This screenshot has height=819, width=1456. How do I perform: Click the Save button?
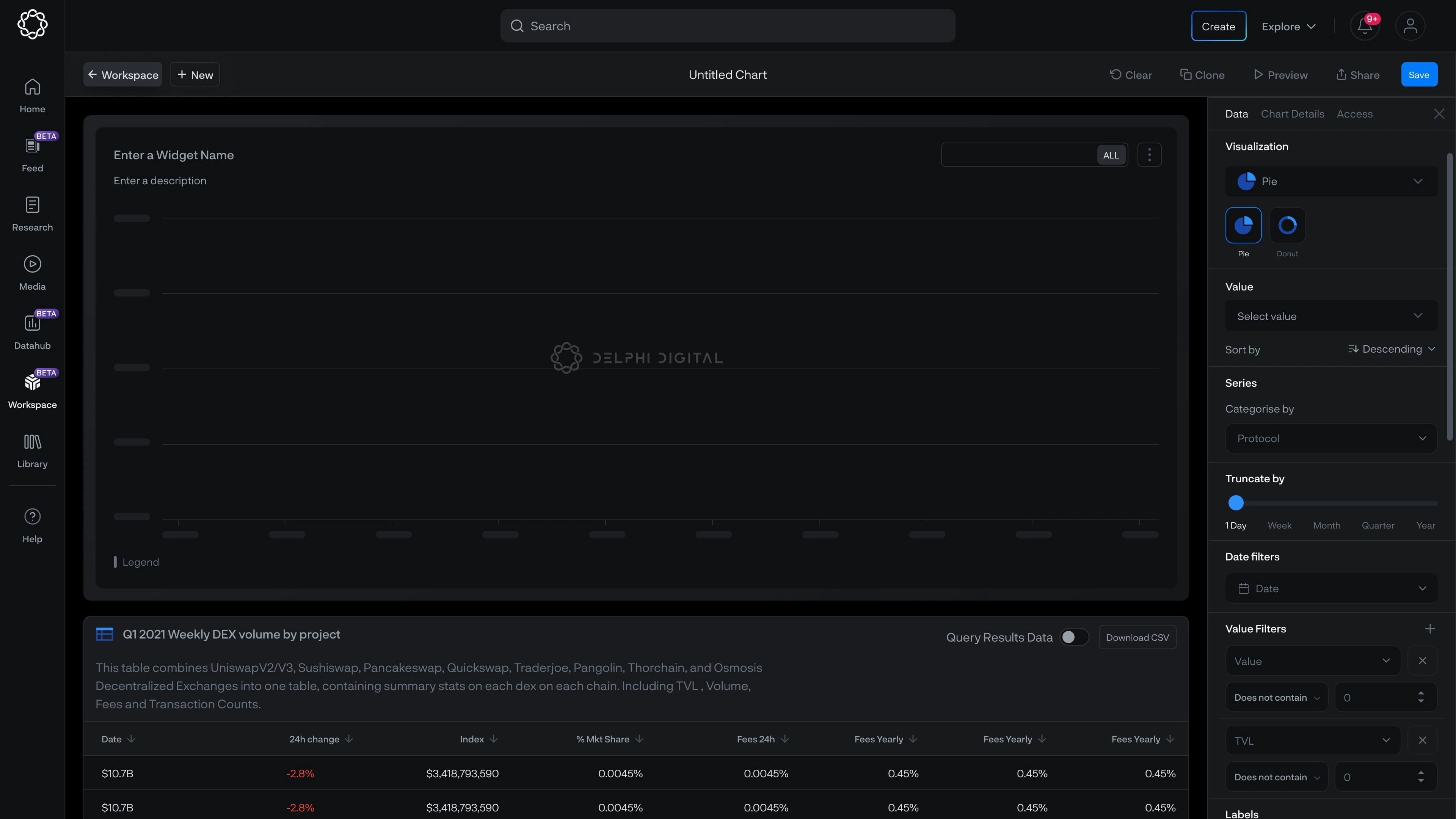click(x=1419, y=75)
